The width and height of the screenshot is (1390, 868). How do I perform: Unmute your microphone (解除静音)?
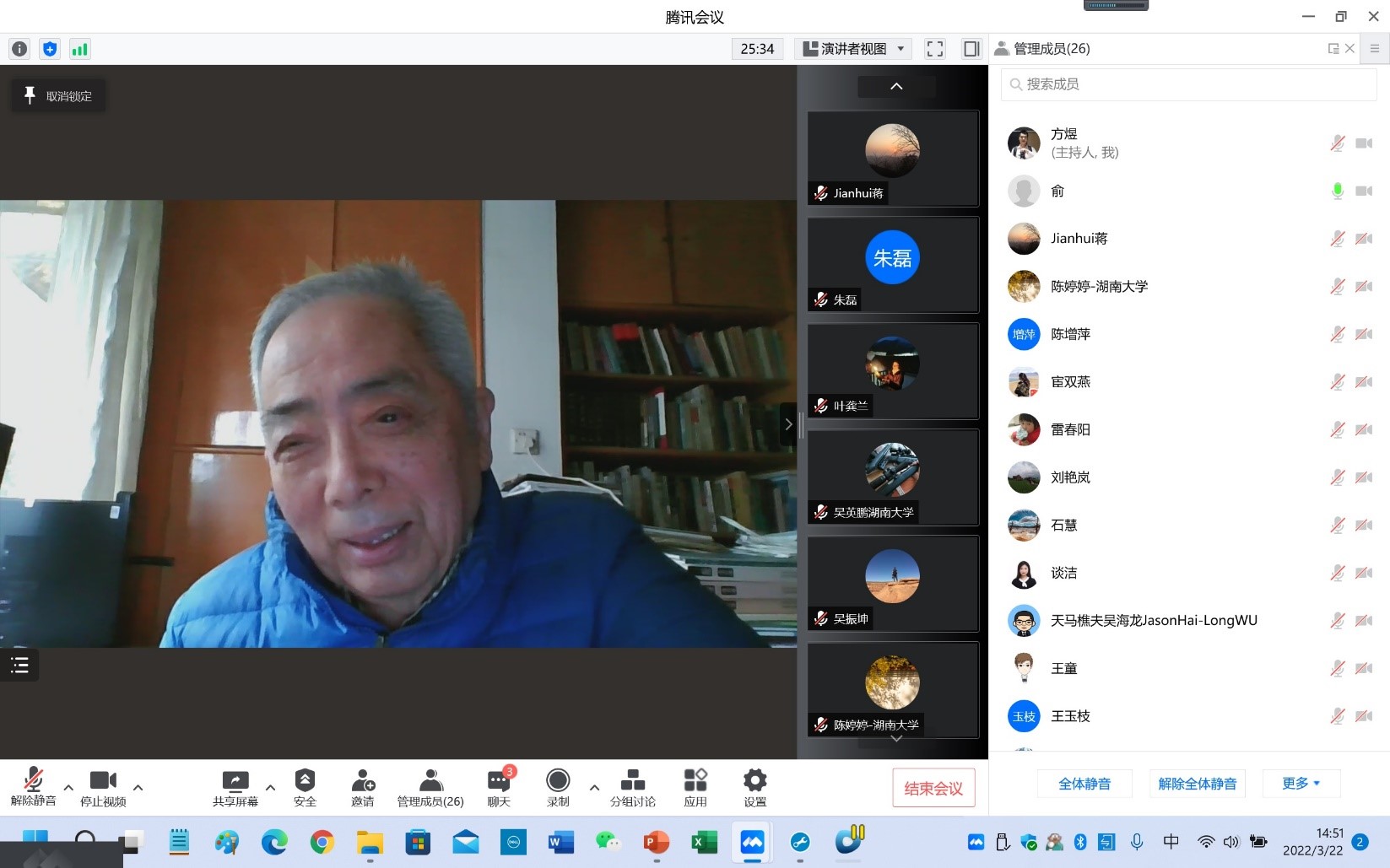33,787
